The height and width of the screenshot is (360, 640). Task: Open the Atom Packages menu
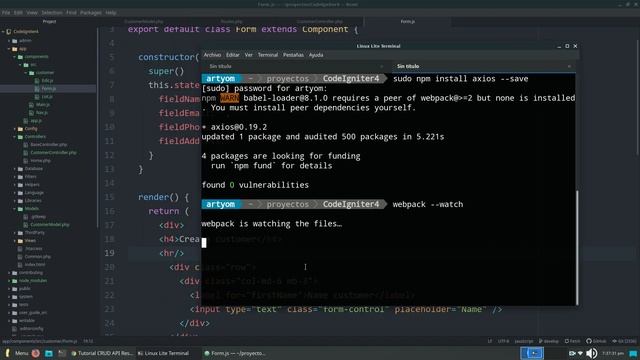pyautogui.click(x=91, y=13)
